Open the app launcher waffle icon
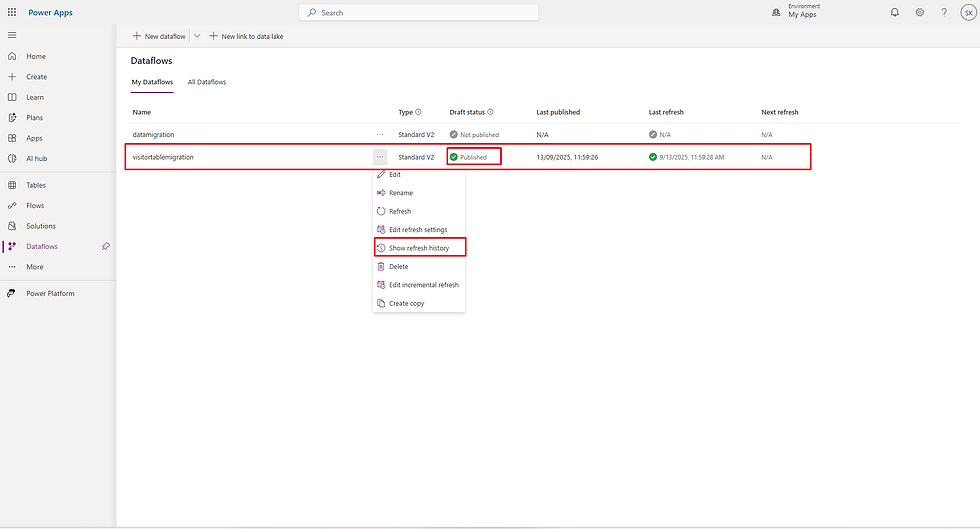 pos(12,12)
